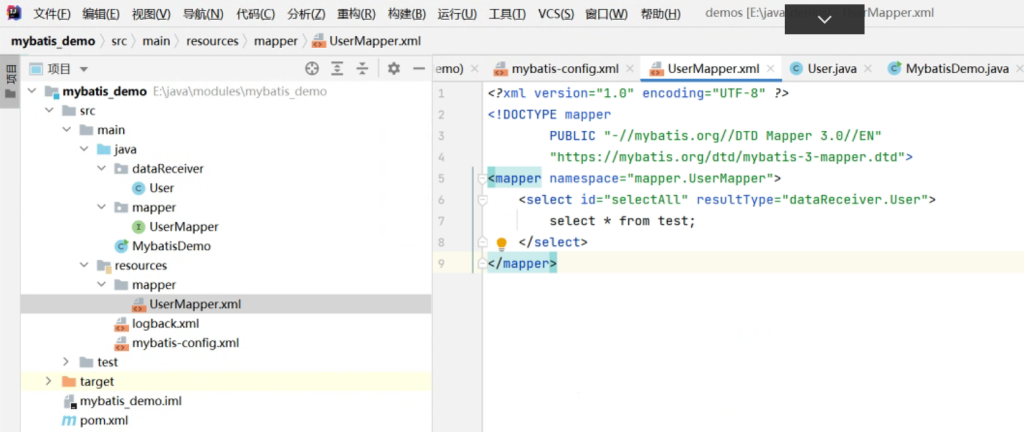Open the 帮助(H) menu
Screen dimensions: 1024x432
coord(661,14)
